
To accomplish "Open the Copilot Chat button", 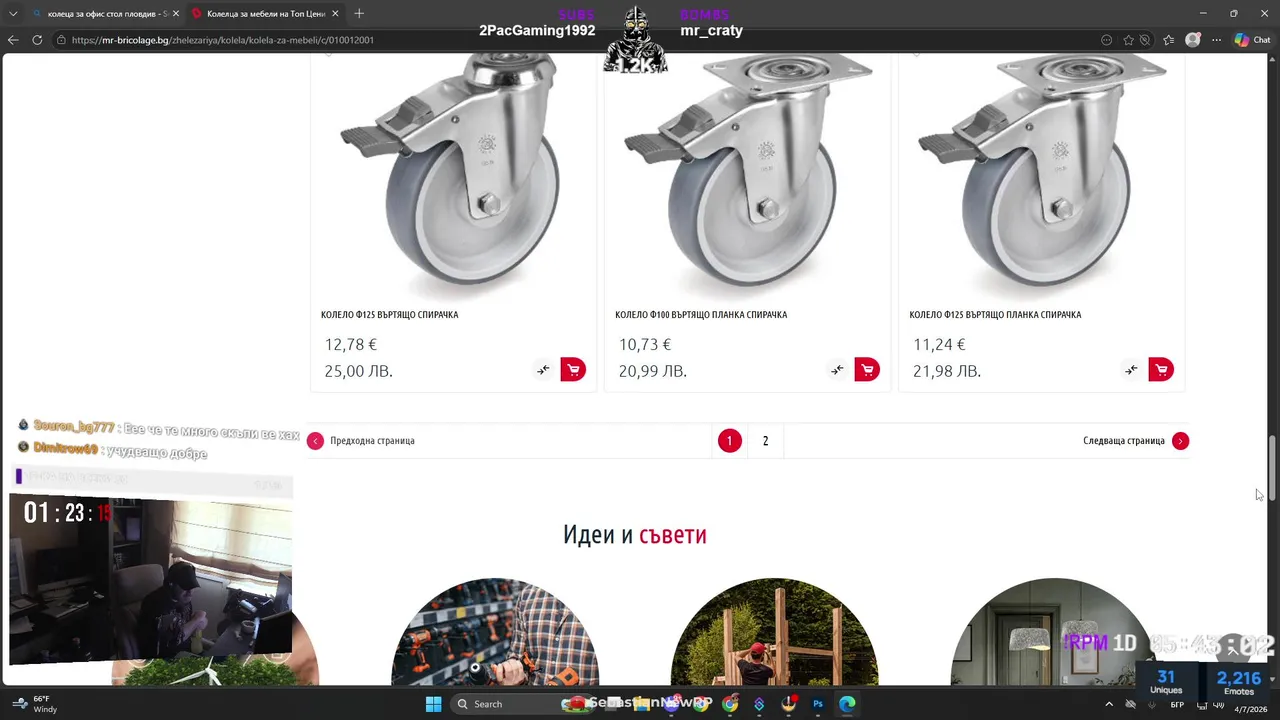I will (x=1251, y=40).
